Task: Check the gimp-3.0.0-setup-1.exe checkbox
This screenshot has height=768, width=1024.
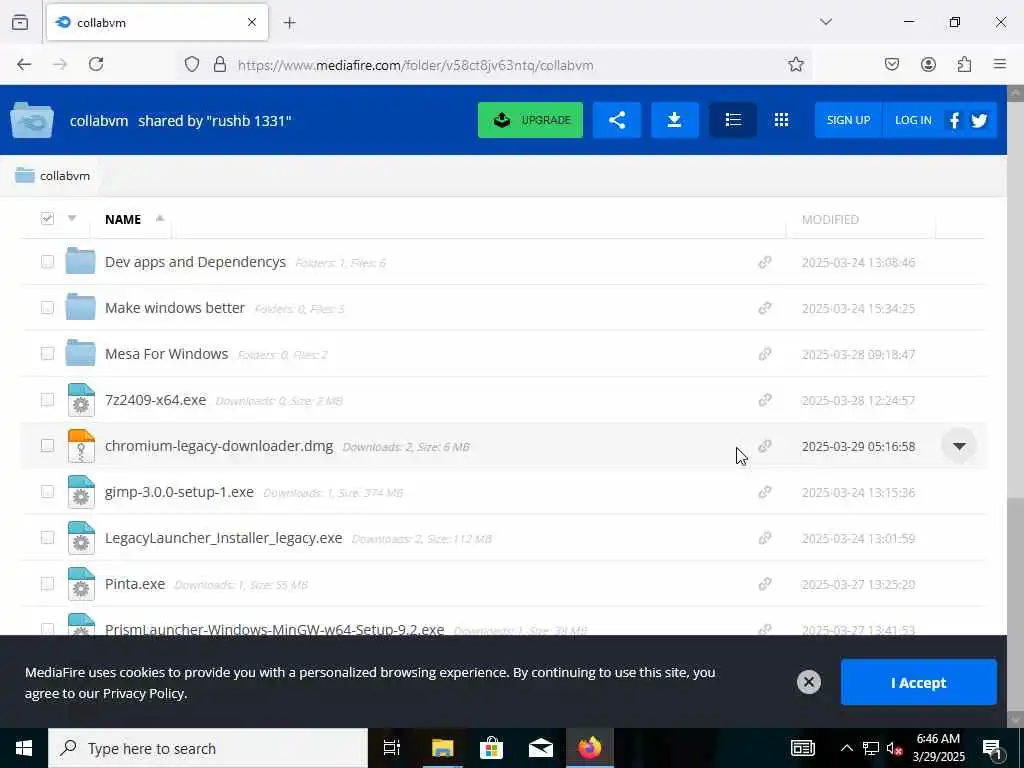Action: (47, 492)
